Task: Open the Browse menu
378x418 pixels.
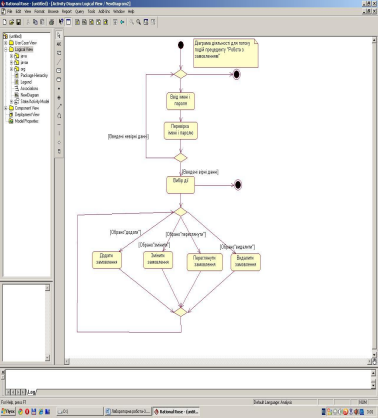Action: [53, 11]
